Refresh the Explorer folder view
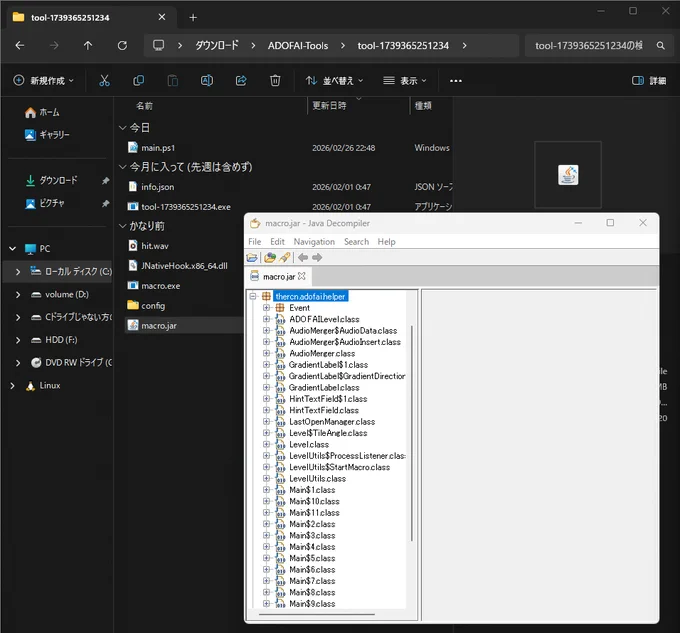The image size is (680, 633). pyautogui.click(x=122, y=46)
